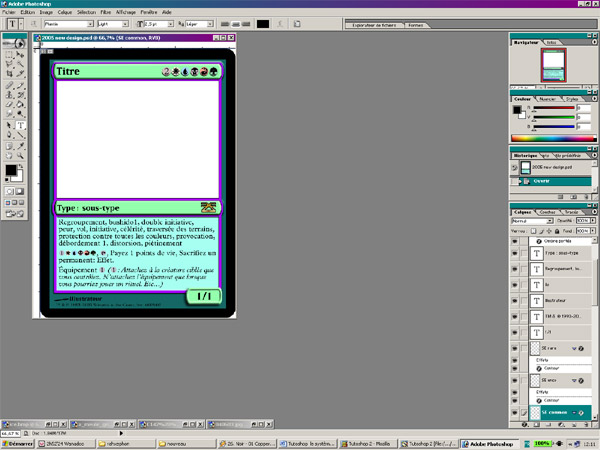Open the layer fill slider arrow

[593, 231]
